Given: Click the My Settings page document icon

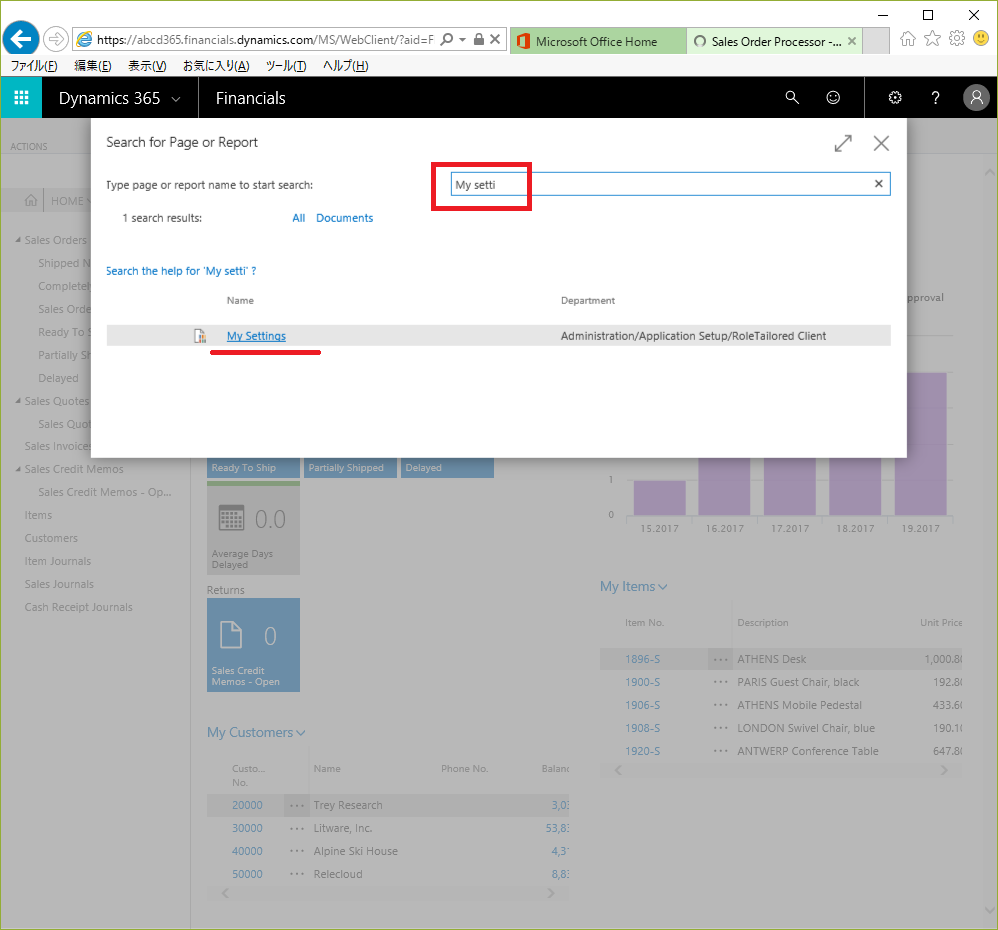Looking at the screenshot, I should tap(200, 335).
